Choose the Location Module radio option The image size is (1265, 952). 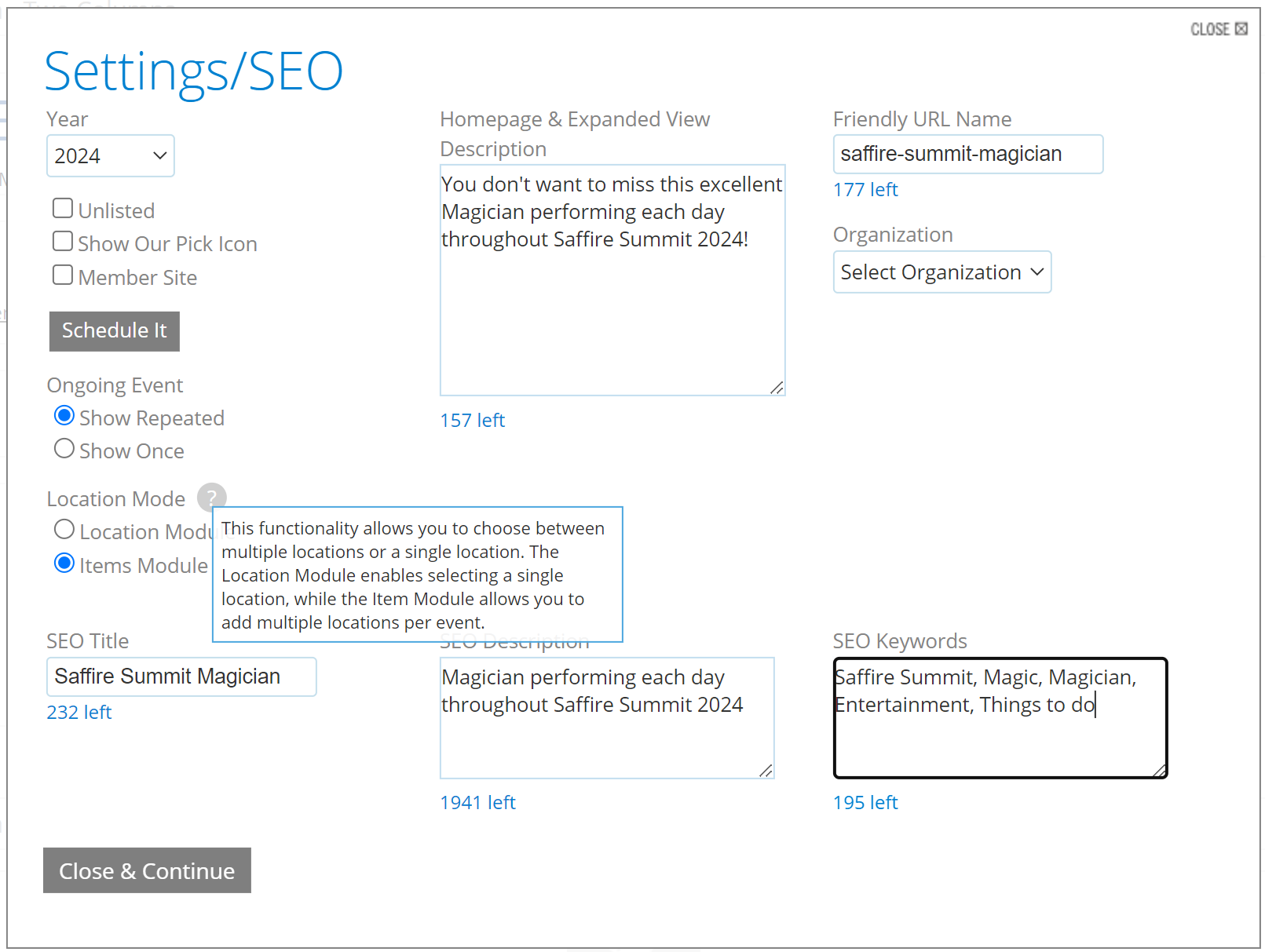[64, 529]
